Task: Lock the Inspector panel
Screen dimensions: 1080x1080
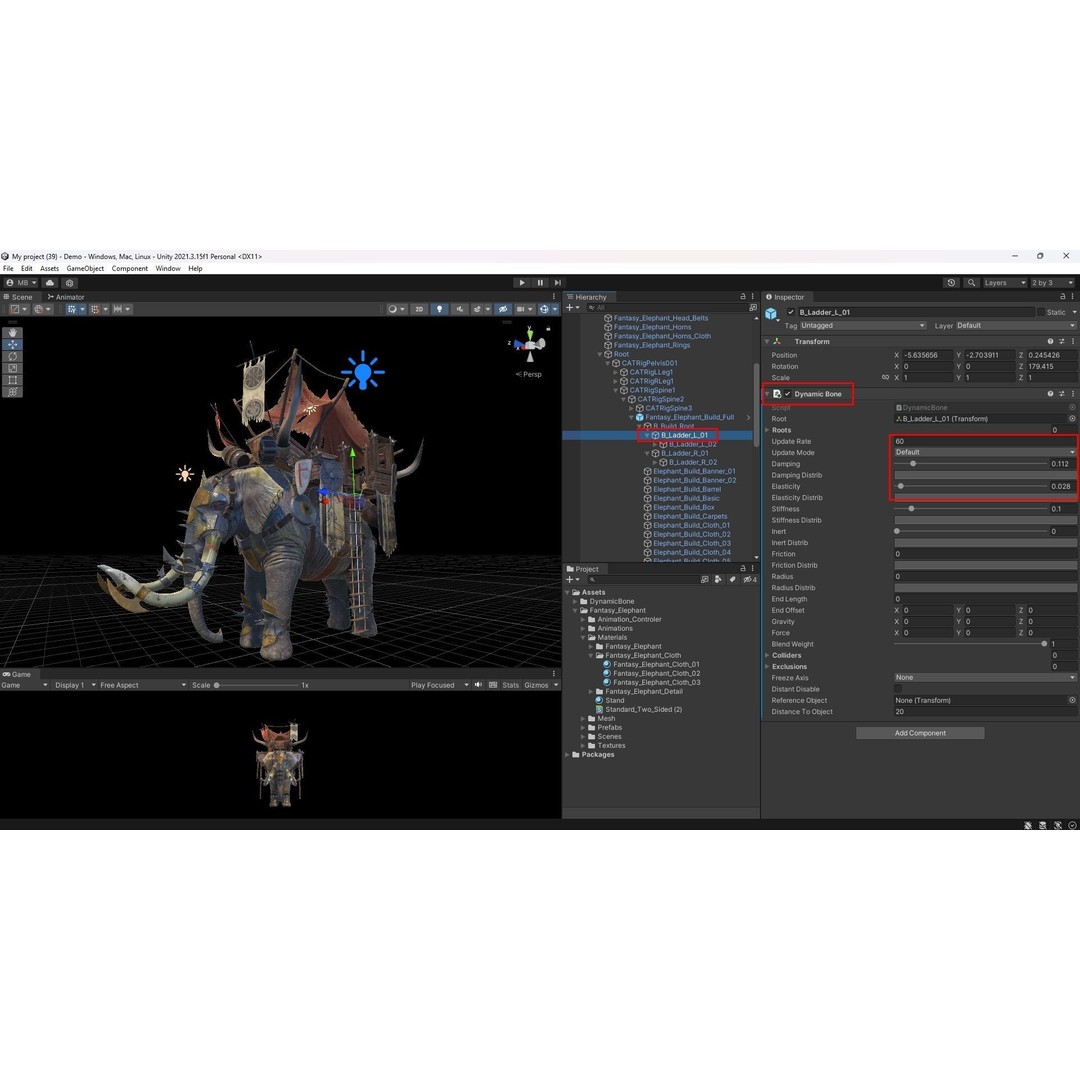Action: (x=1063, y=297)
